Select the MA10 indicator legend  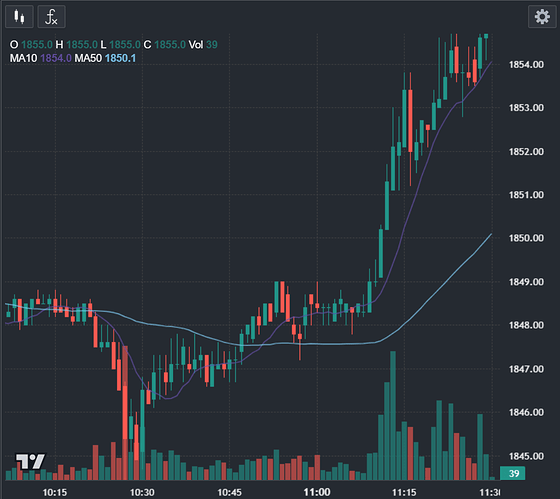[40, 58]
